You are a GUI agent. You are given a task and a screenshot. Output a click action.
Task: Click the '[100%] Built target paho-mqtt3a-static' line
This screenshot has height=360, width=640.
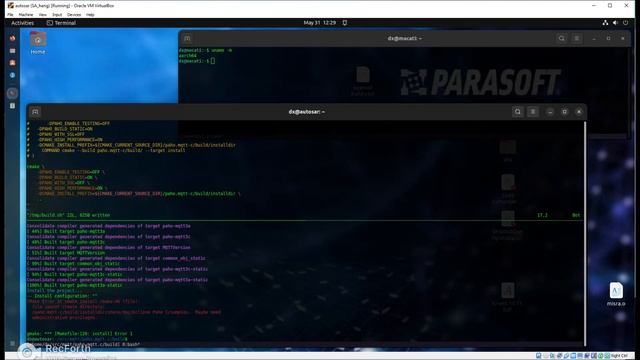75,285
